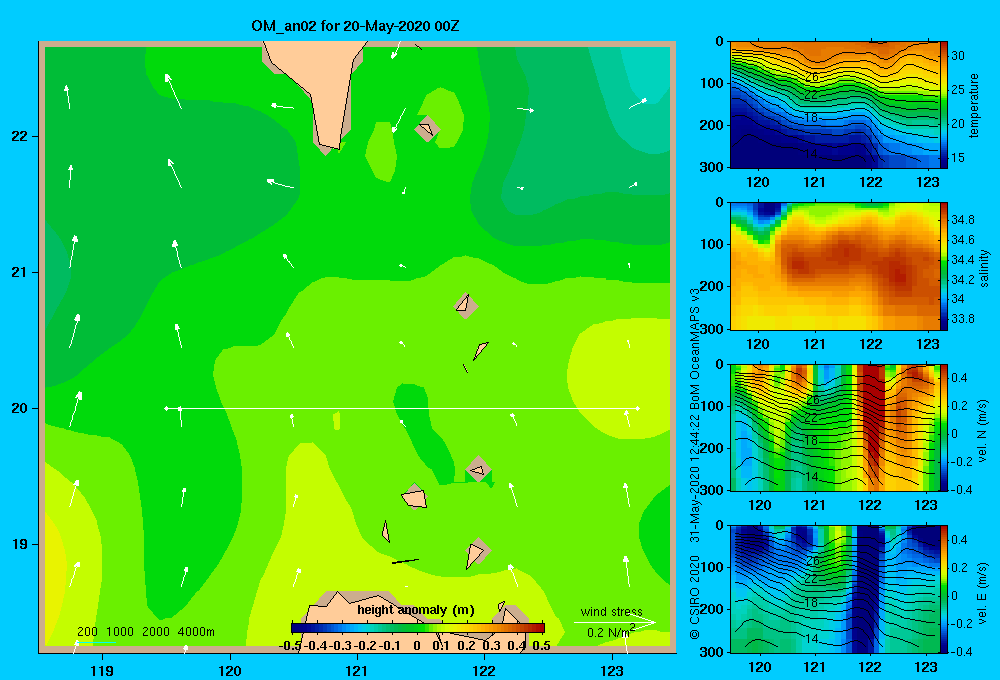Click the 0.5 tick on the height anomaly bar
The height and width of the screenshot is (680, 1000).
click(x=541, y=646)
